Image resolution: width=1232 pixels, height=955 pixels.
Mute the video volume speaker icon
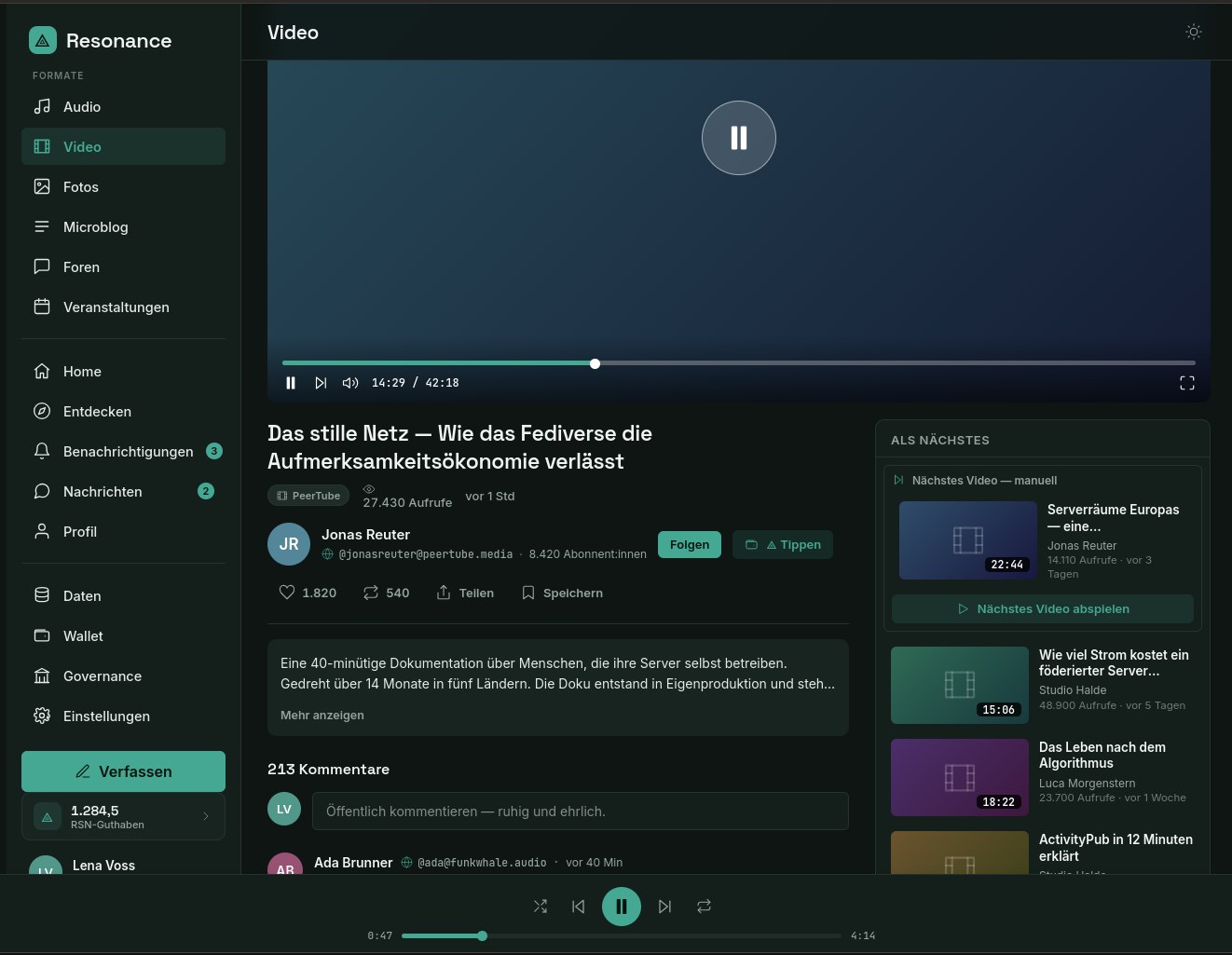click(x=350, y=383)
